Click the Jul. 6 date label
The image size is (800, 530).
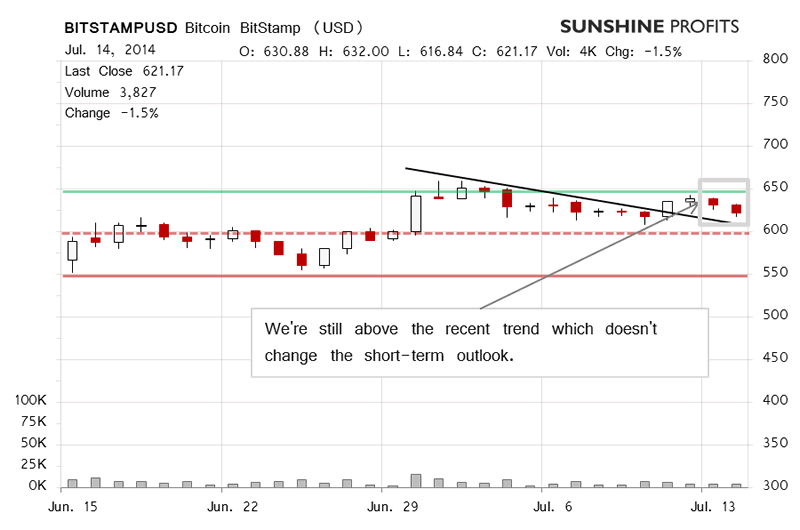click(553, 507)
